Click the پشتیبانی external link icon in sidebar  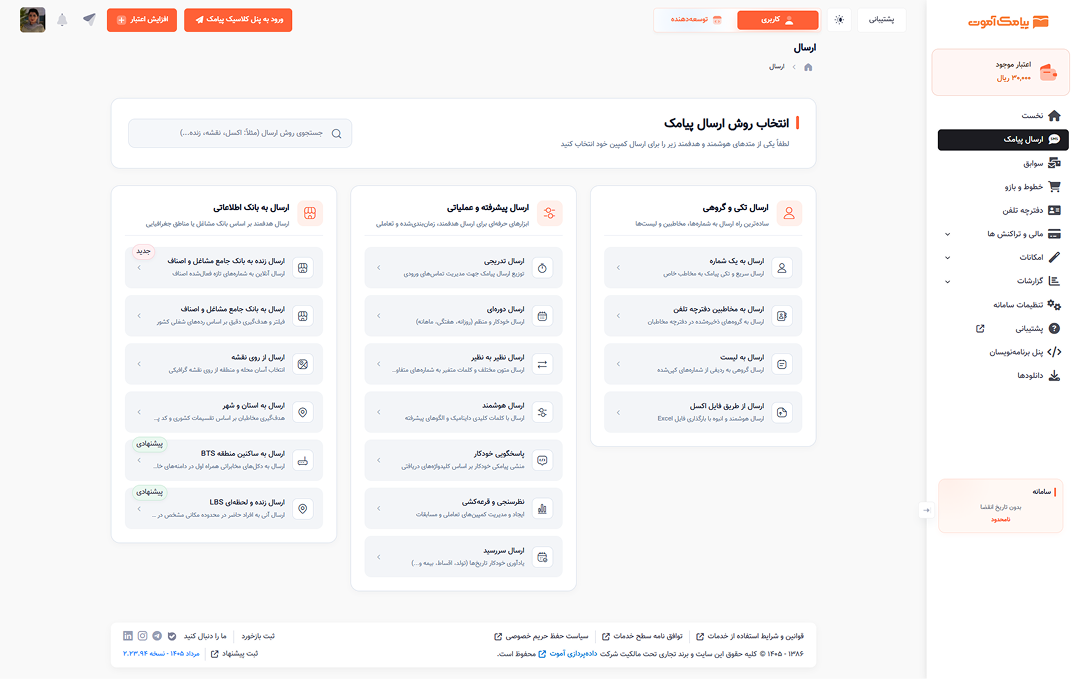pyautogui.click(x=980, y=329)
